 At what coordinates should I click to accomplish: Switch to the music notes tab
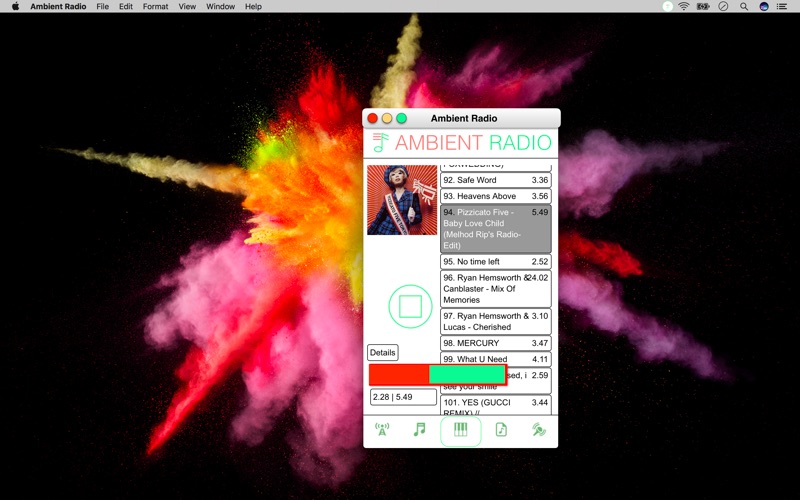(419, 430)
